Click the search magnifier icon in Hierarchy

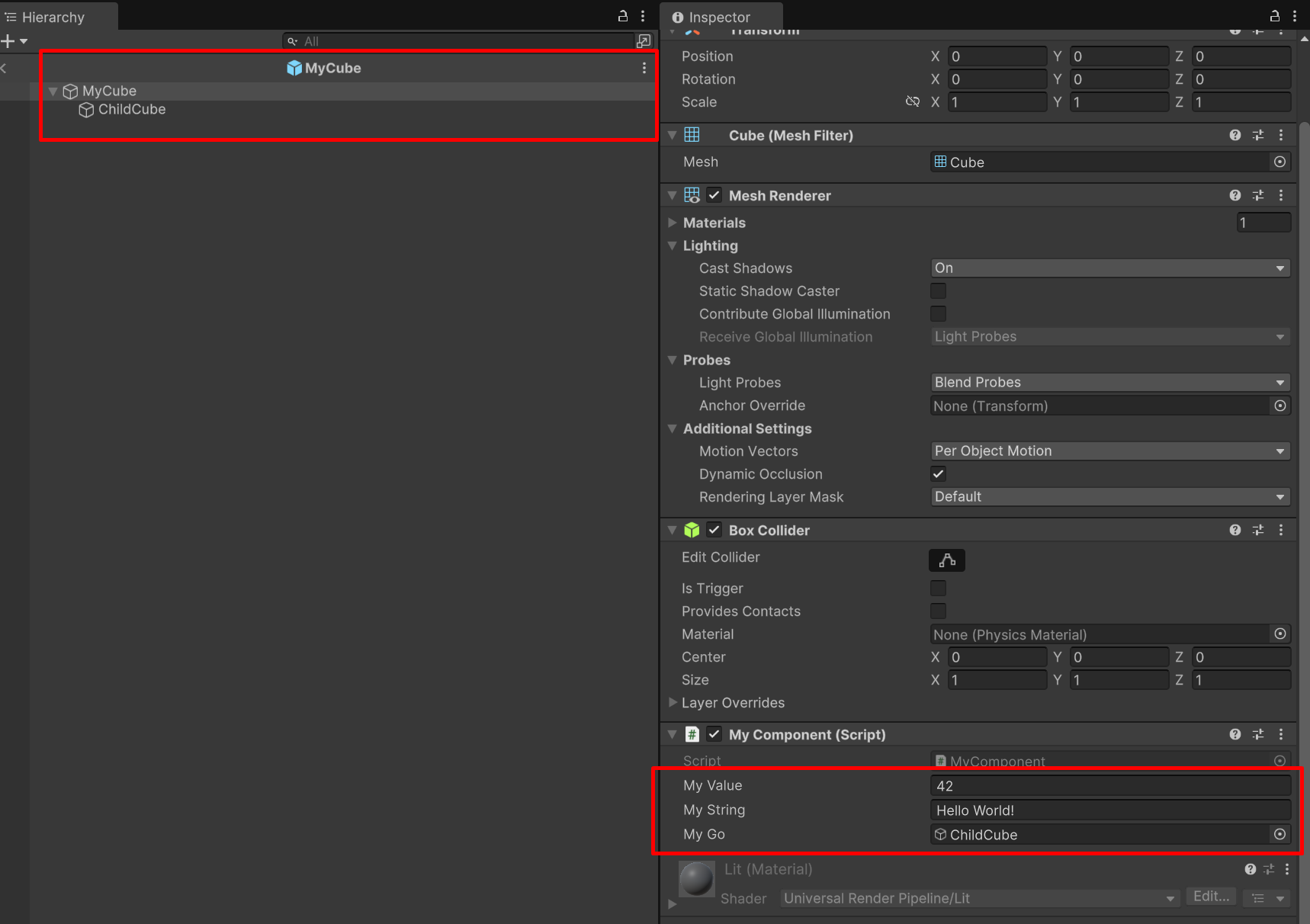292,41
